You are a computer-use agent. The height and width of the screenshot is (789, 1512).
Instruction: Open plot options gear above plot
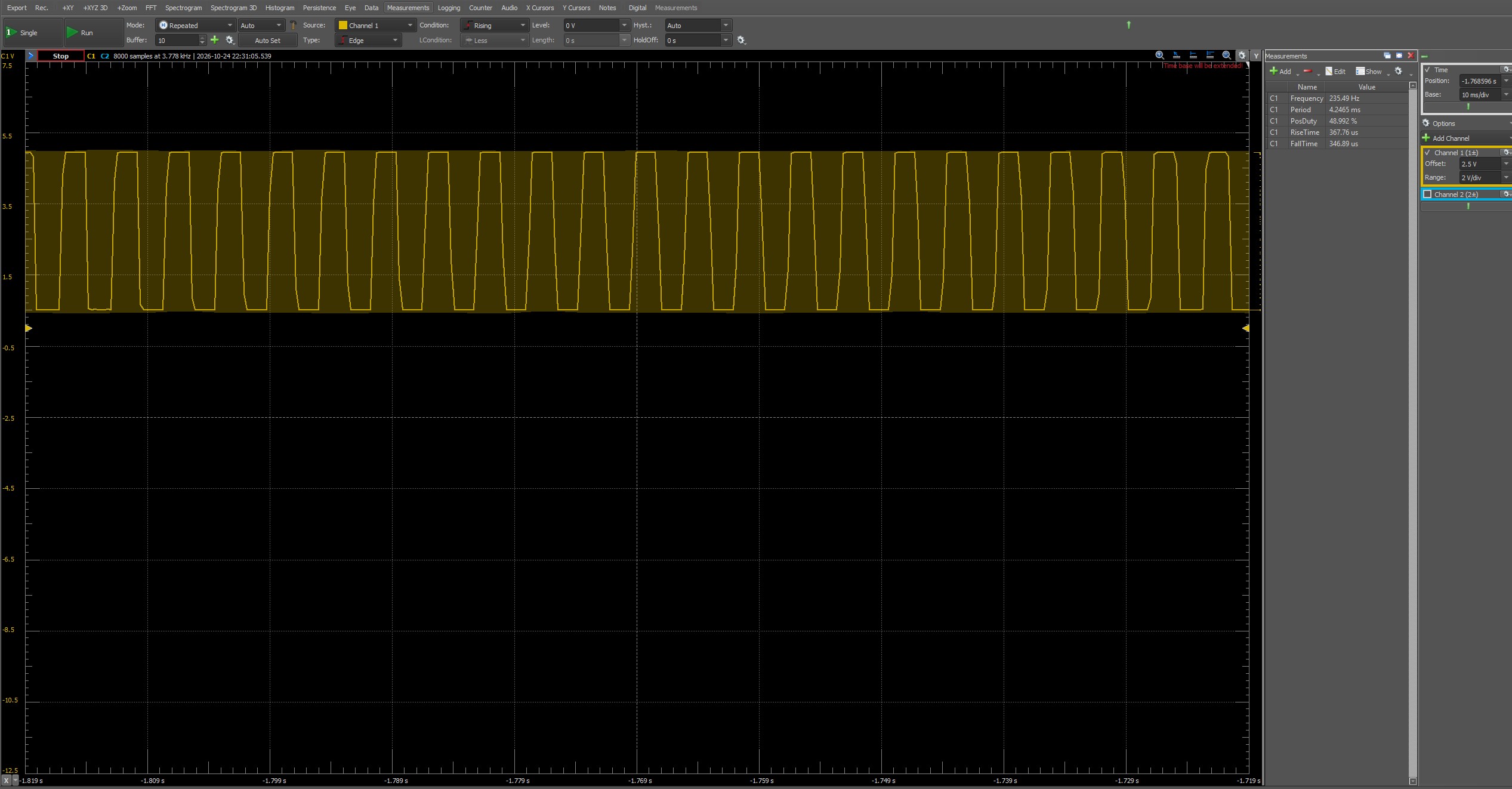click(1242, 56)
